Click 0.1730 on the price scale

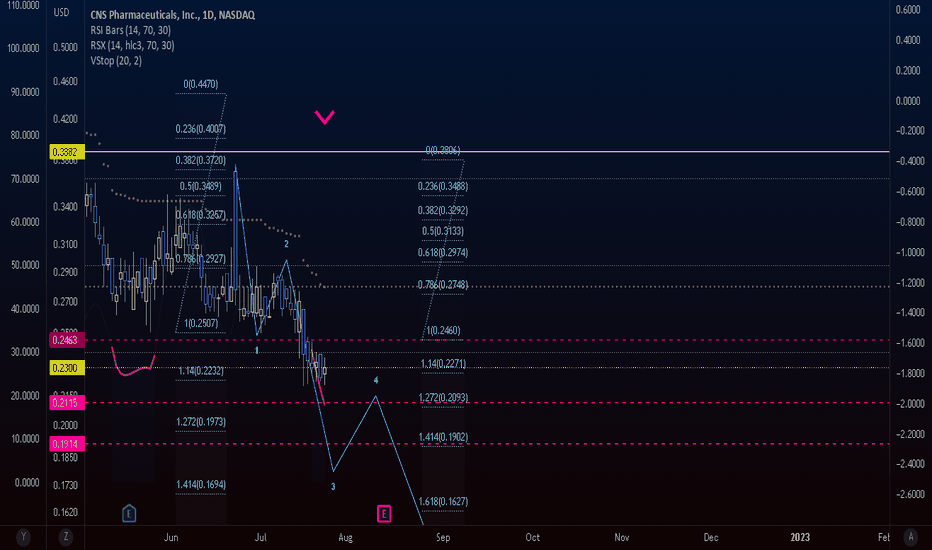(65, 486)
